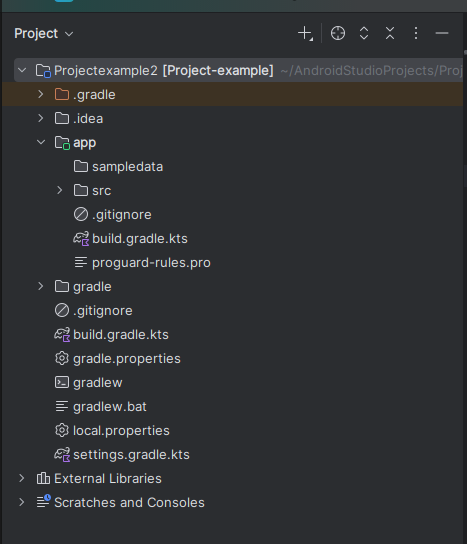Hide the Project tool window
Image resolution: width=467 pixels, height=544 pixels.
(442, 33)
